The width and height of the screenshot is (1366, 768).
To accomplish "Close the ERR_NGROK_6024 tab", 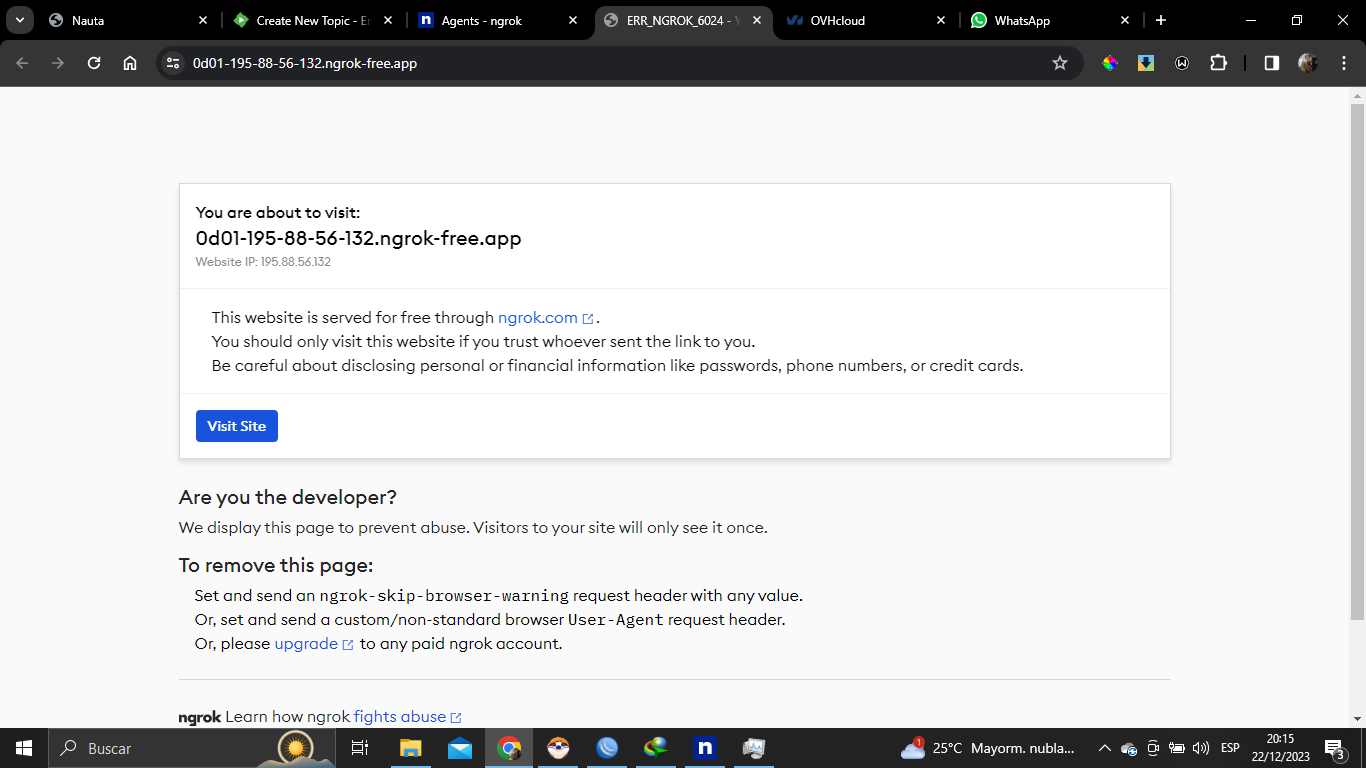I will (757, 20).
